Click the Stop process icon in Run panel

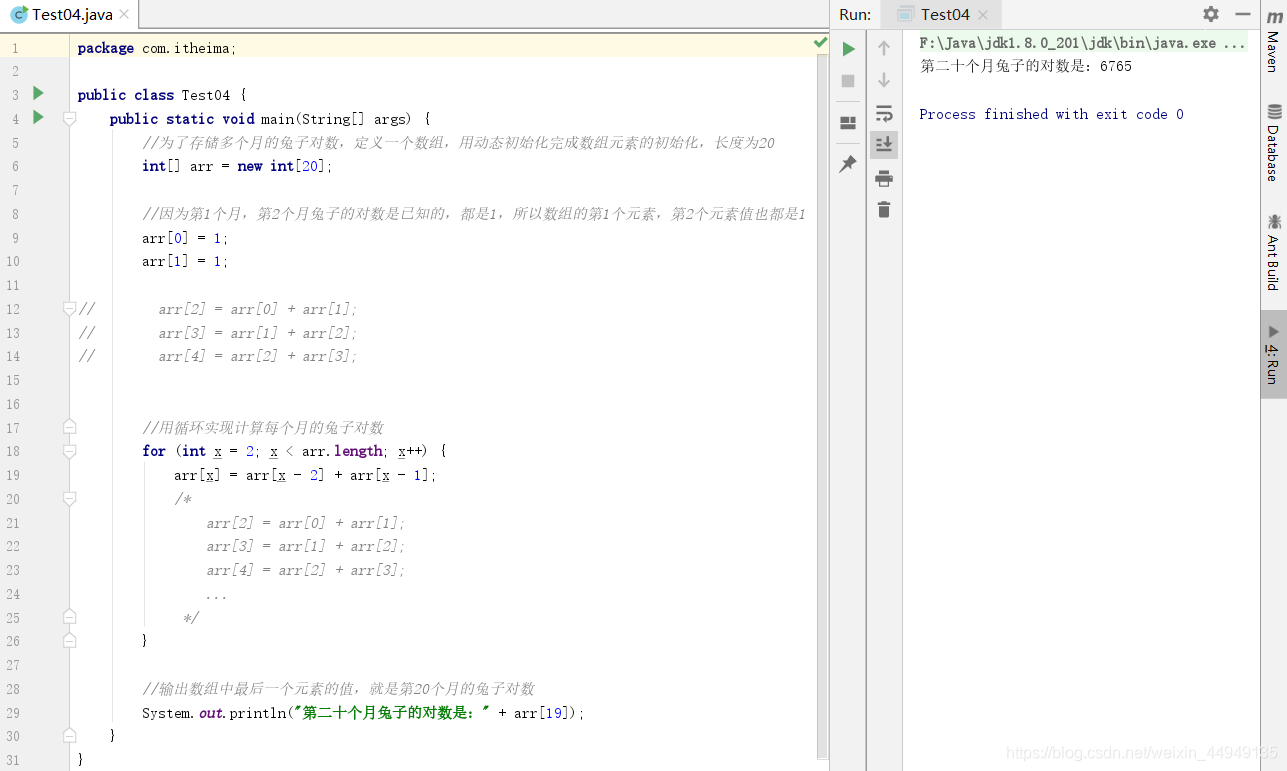coord(847,81)
